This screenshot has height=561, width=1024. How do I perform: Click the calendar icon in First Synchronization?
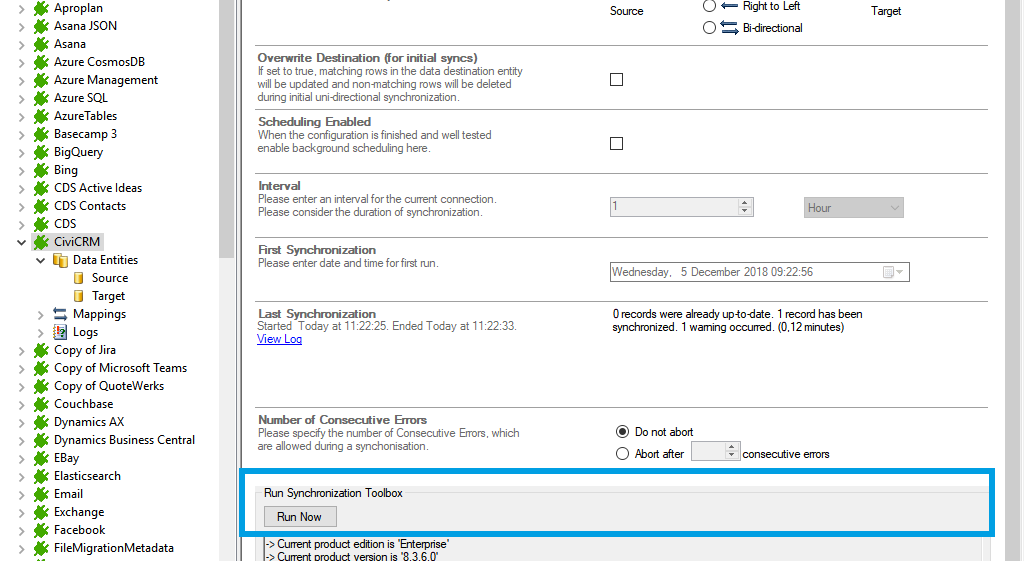(x=889, y=272)
